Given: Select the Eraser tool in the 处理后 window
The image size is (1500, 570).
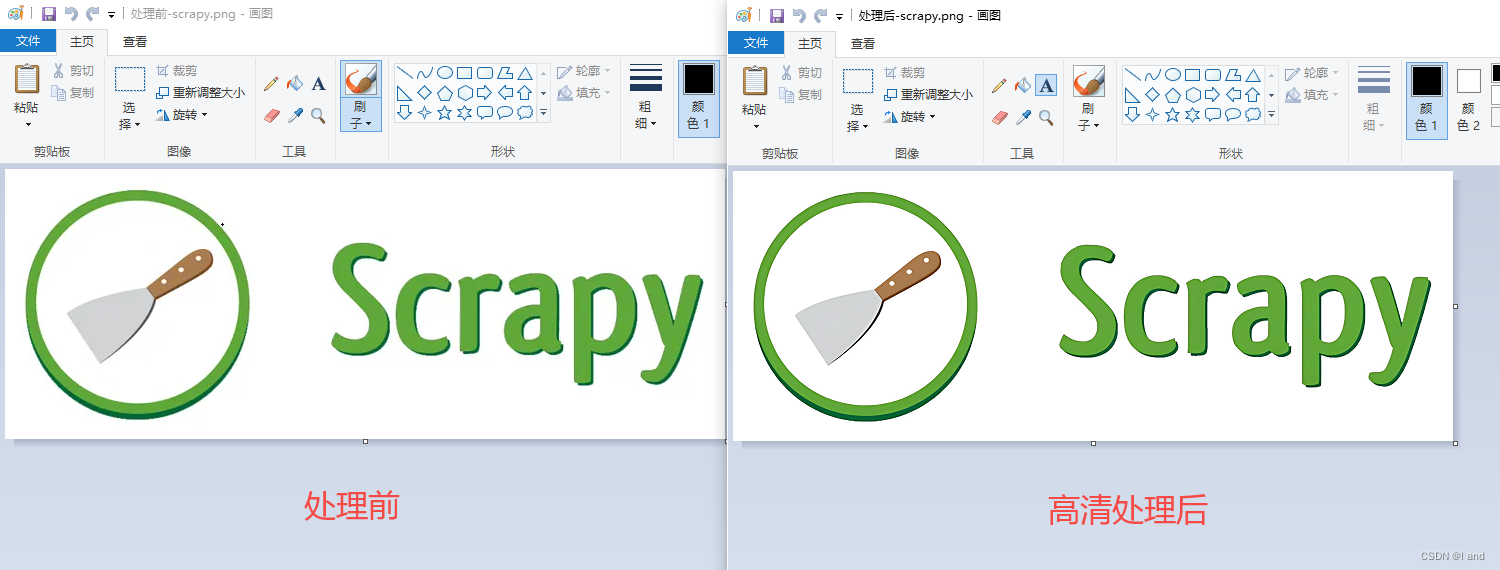Looking at the screenshot, I should (999, 118).
